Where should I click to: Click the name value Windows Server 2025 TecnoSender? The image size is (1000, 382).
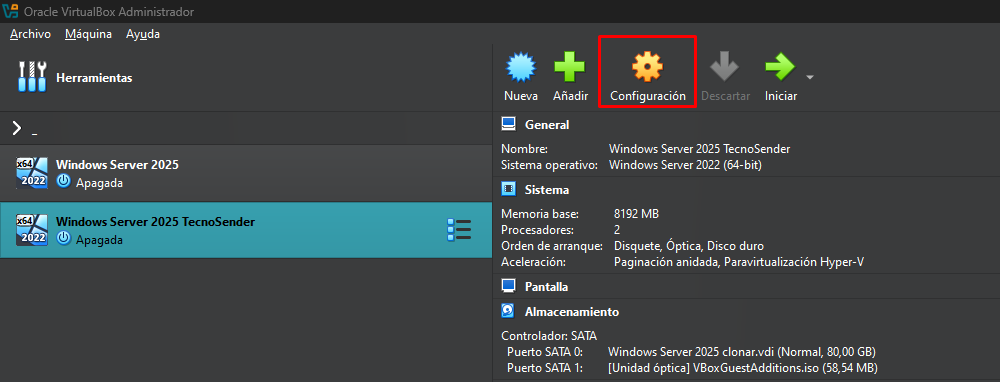click(700, 149)
